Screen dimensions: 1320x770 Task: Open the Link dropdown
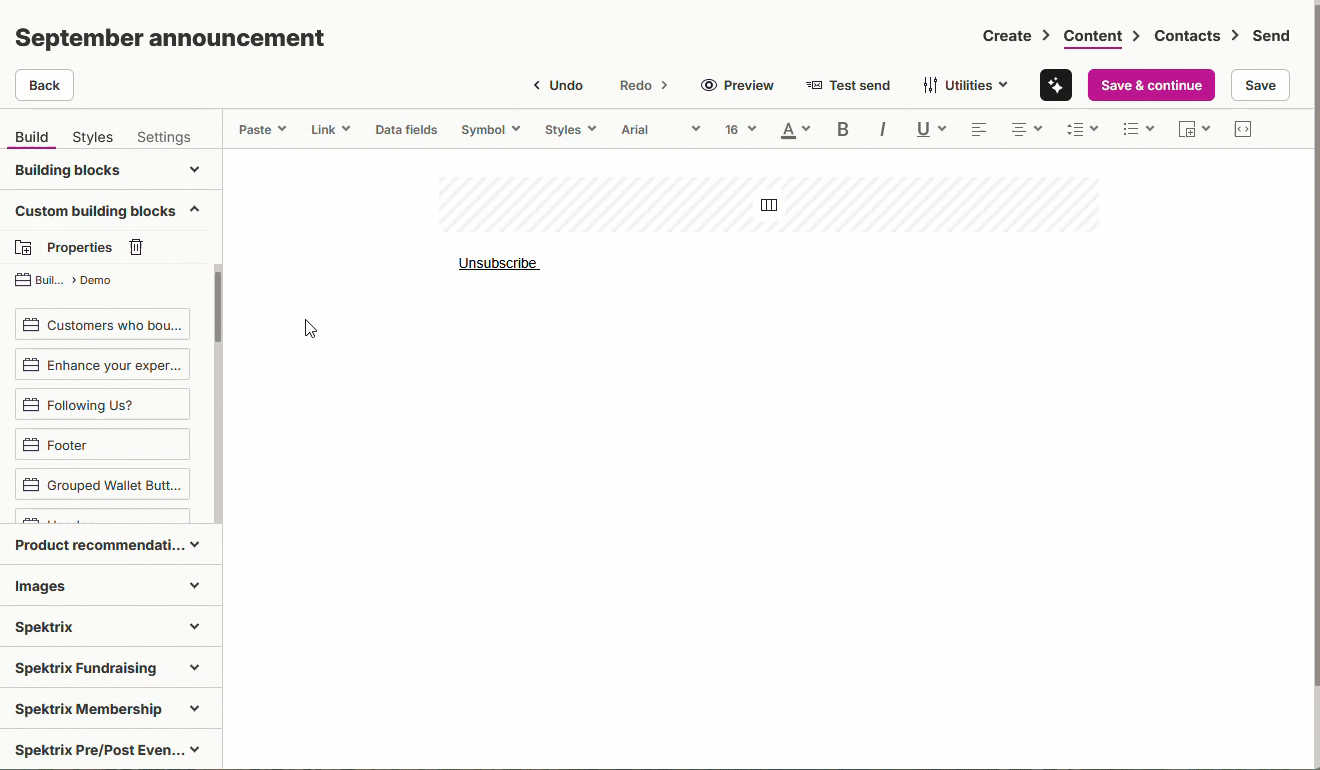330,129
